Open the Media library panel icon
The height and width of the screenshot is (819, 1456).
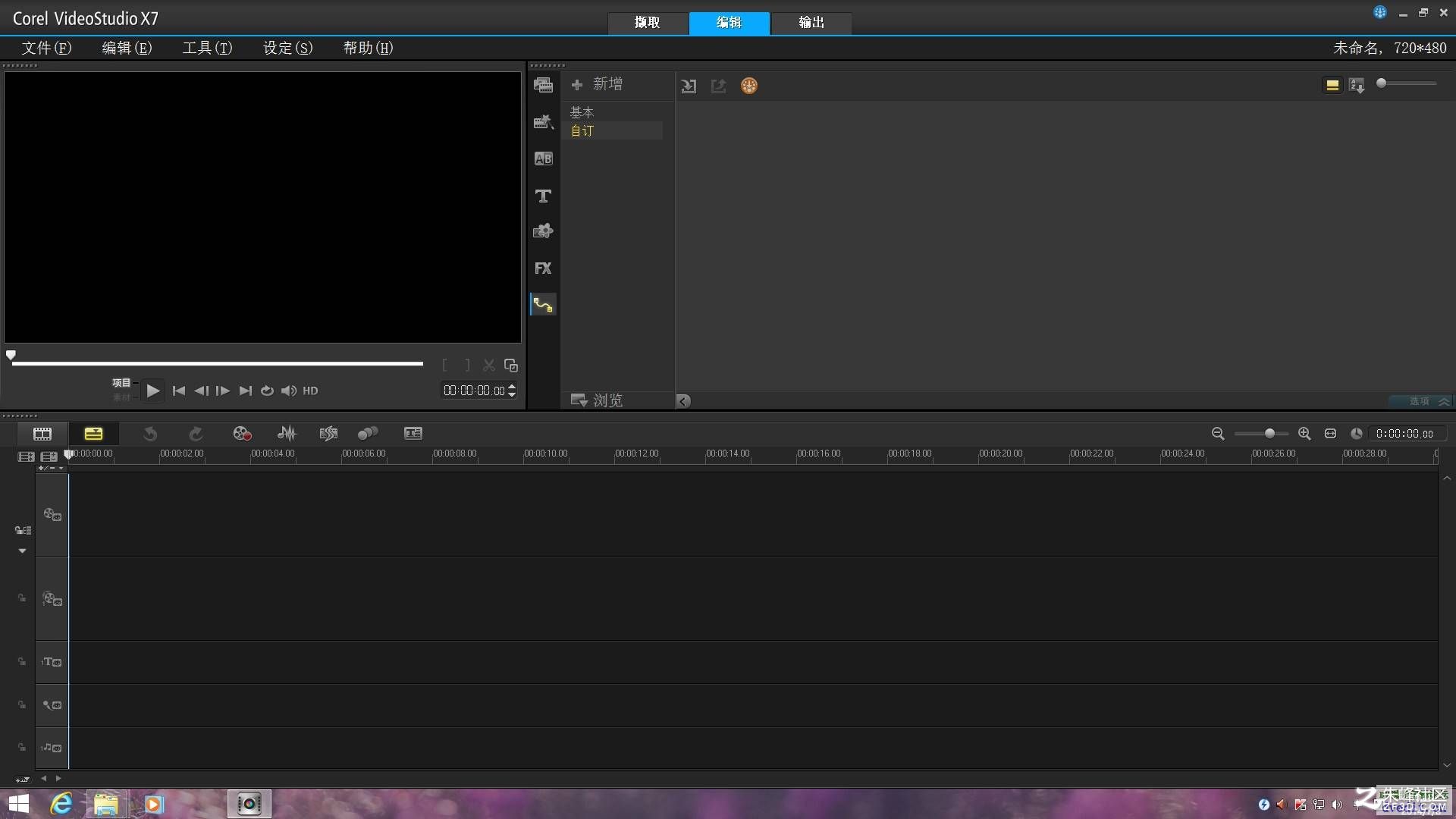click(x=543, y=85)
